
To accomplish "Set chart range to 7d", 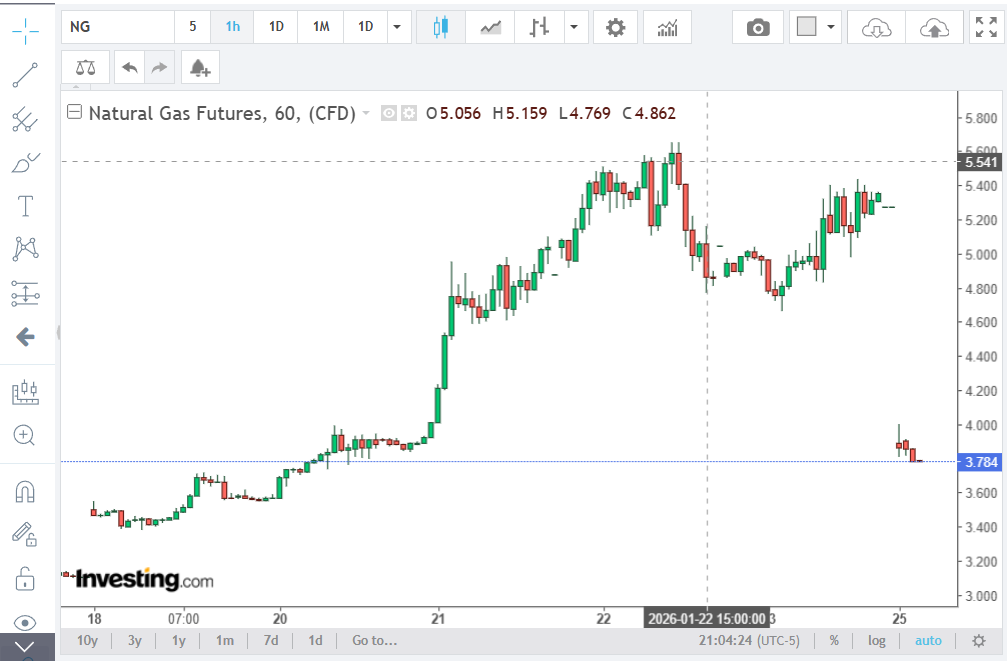I will [271, 640].
